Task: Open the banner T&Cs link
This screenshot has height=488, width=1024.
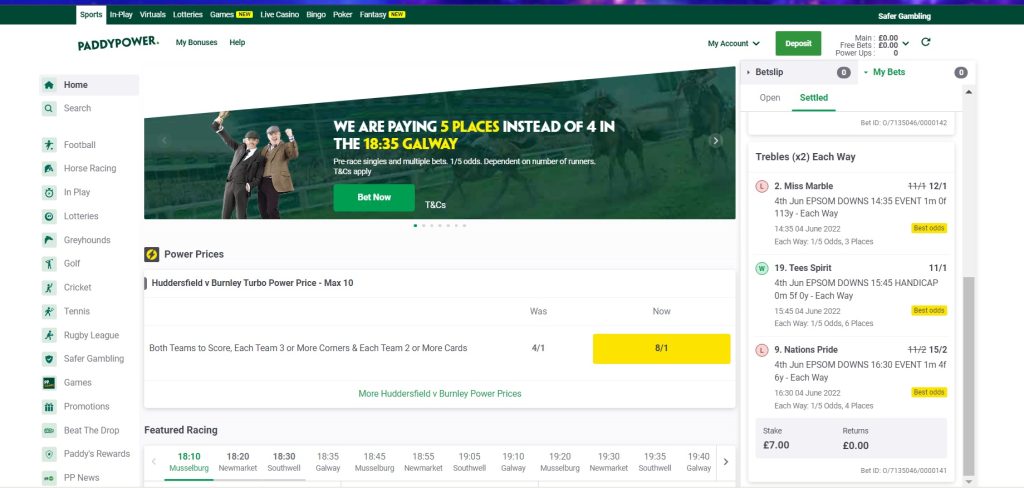Action: pyautogui.click(x=436, y=205)
